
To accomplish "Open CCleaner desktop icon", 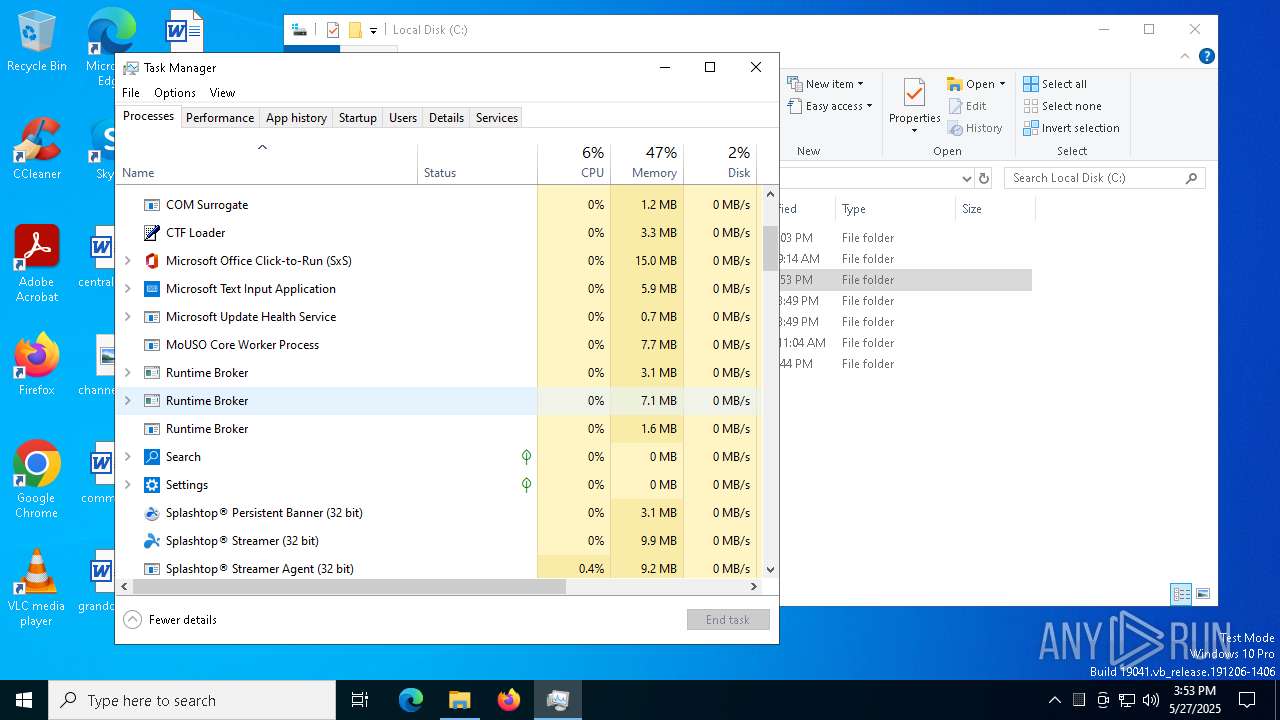I will tap(37, 149).
